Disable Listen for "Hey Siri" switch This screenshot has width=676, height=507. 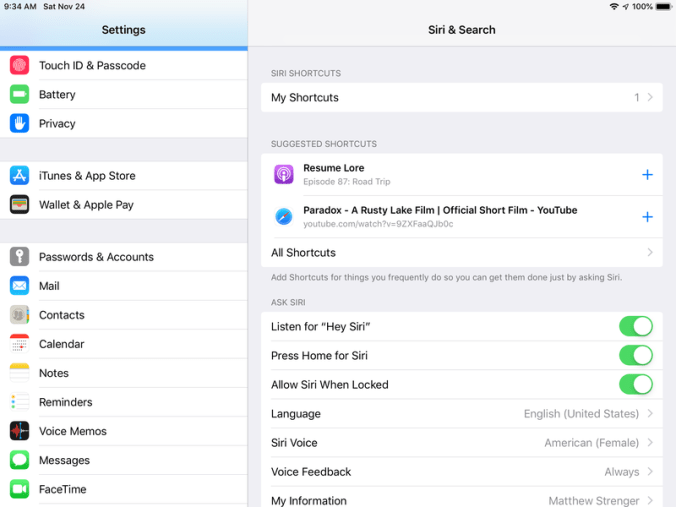point(635,326)
